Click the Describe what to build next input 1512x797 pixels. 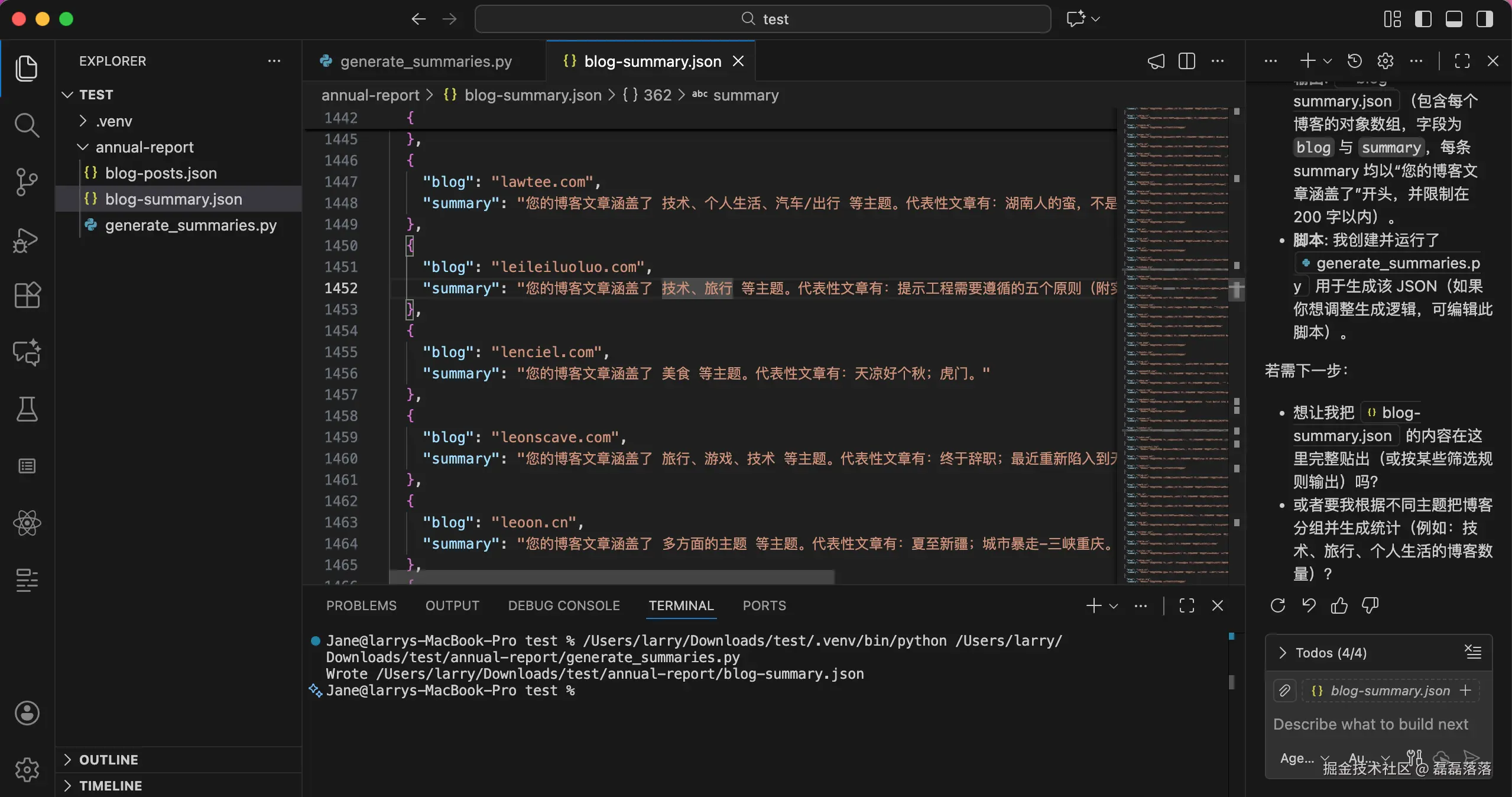point(1371,724)
